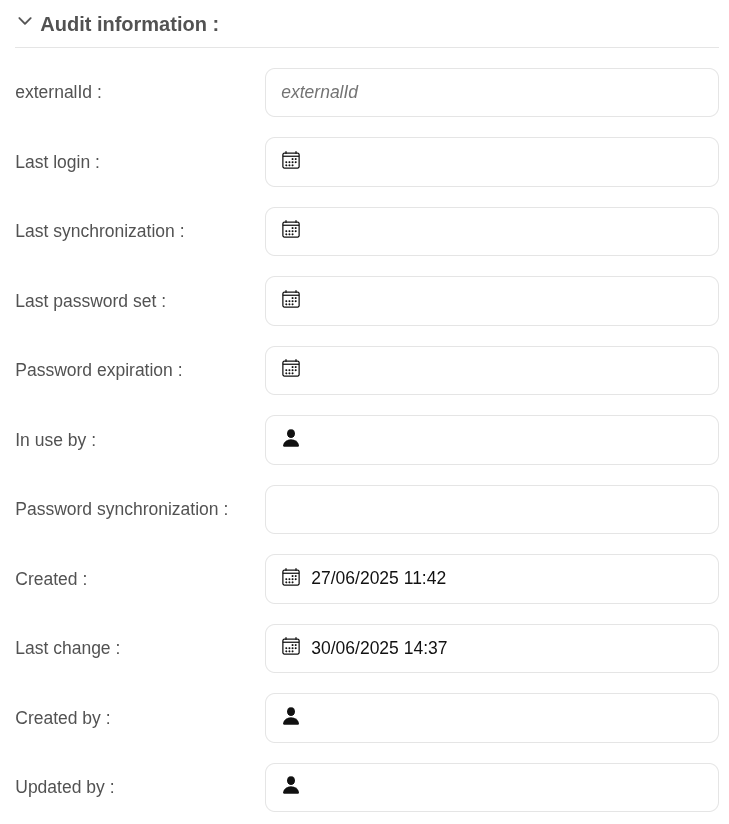This screenshot has width=729, height=824.
Task: Open the Password expiration calendar icon
Action: [291, 368]
